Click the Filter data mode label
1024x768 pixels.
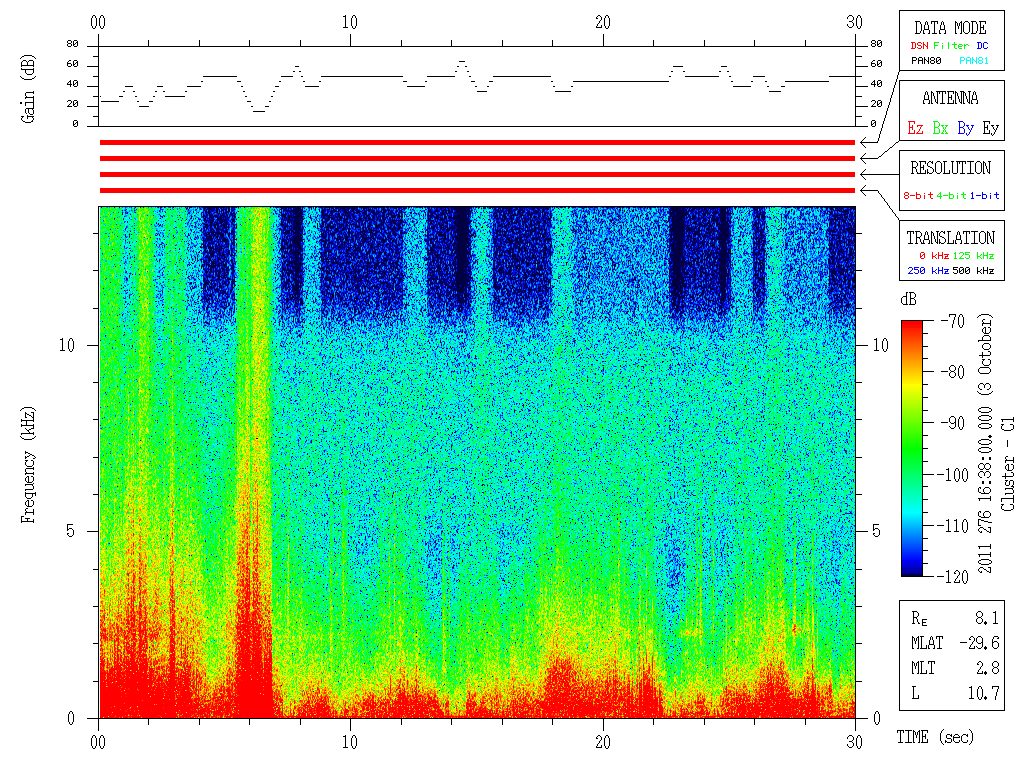point(951,46)
